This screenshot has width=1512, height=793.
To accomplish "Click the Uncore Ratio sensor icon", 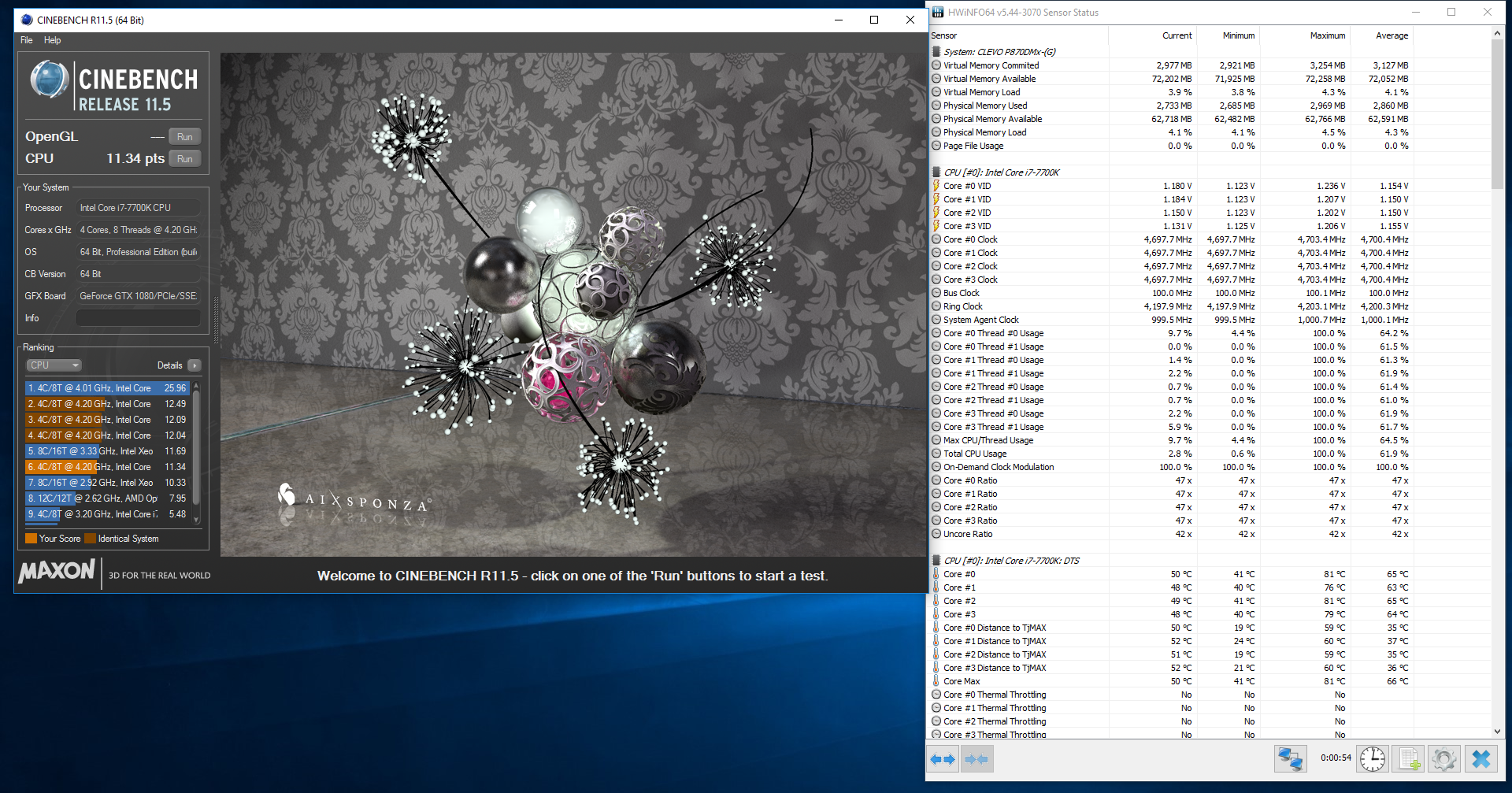I will pyautogui.click(x=936, y=534).
